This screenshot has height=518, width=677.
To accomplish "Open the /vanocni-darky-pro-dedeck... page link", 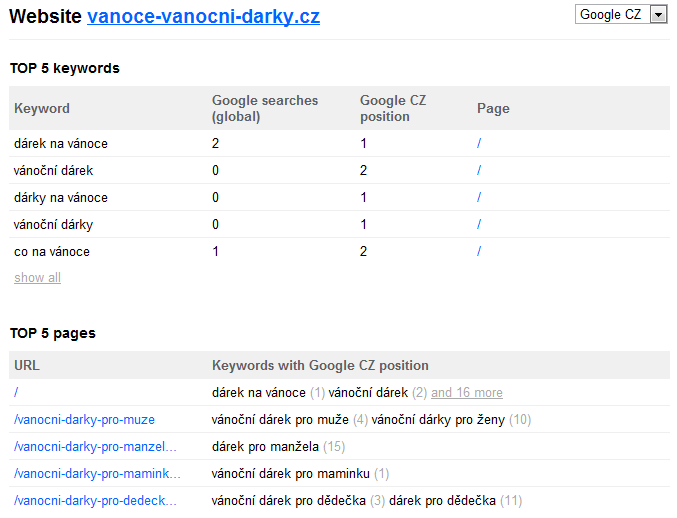I will (95, 500).
